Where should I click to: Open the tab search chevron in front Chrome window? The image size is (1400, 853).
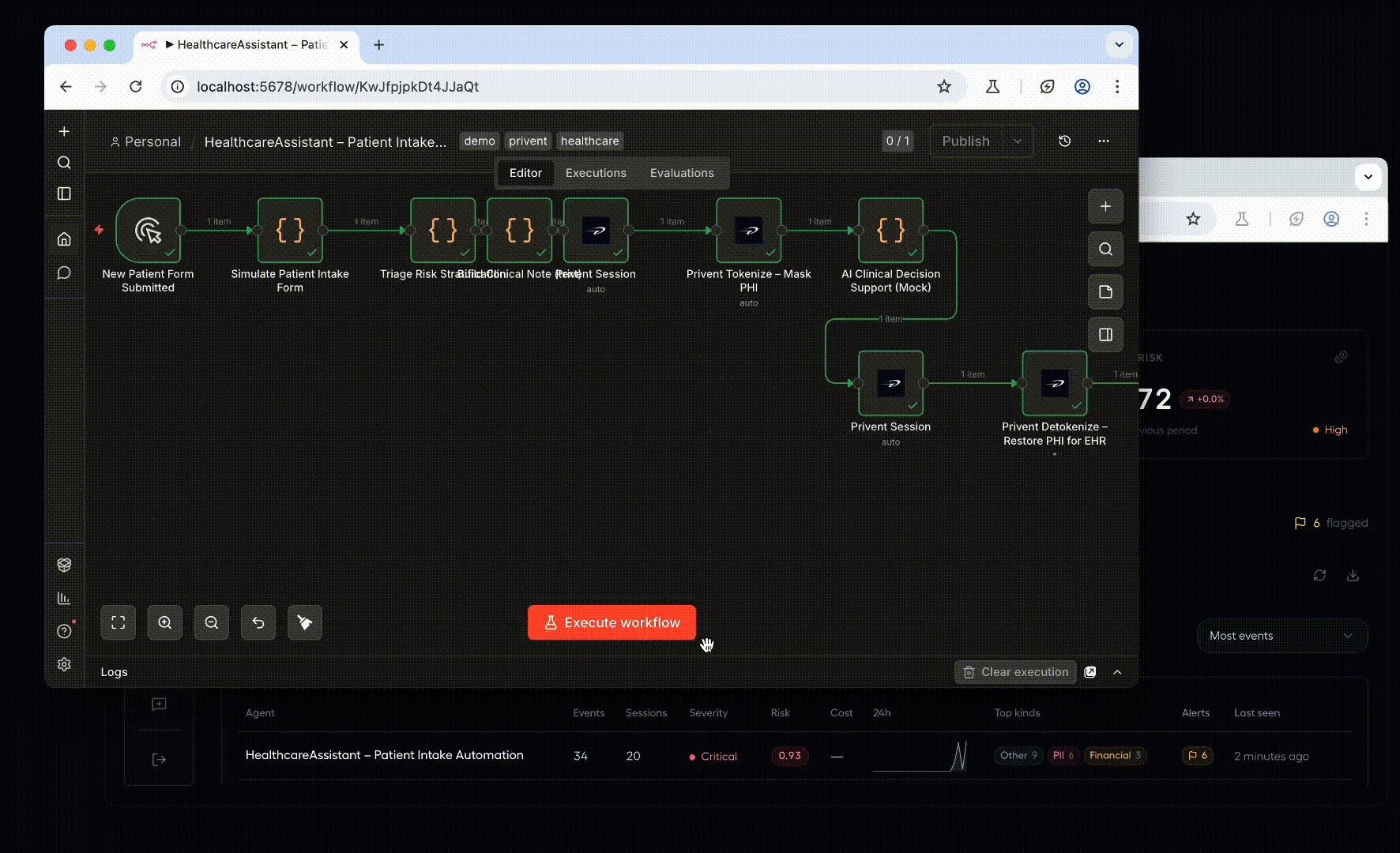1120,45
